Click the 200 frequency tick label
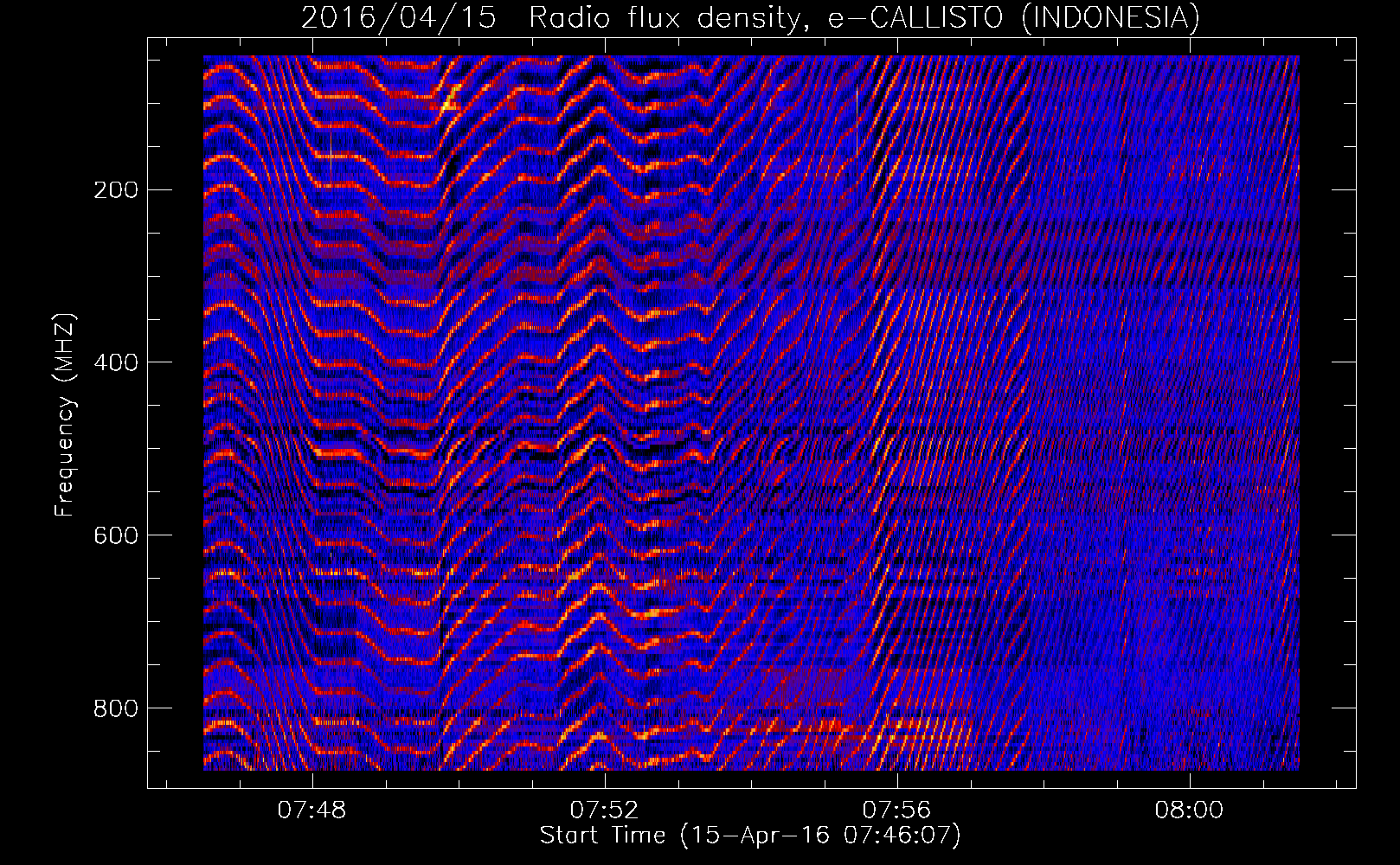1400x865 pixels. 116,189
